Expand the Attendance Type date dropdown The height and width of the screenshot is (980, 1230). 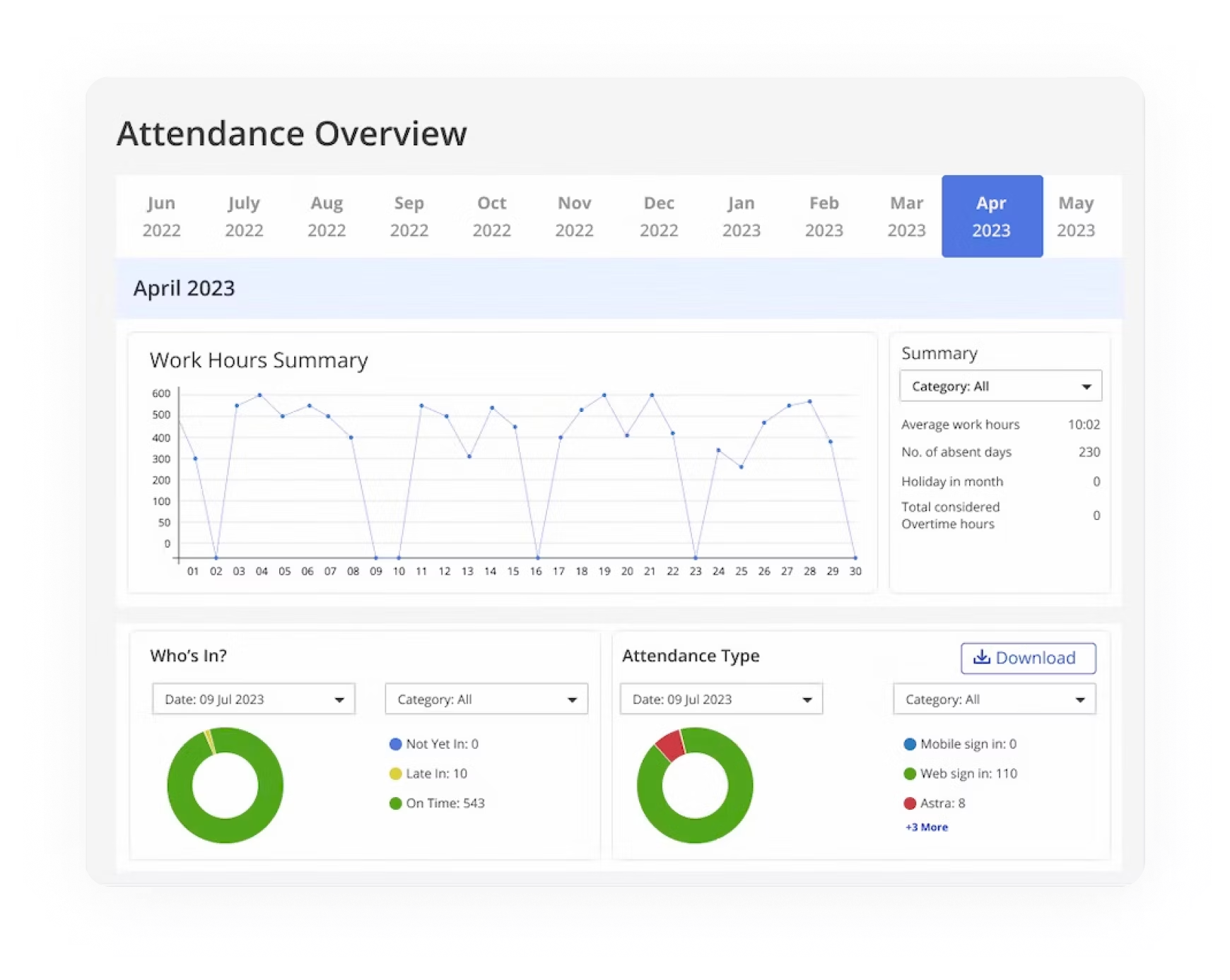(x=721, y=699)
